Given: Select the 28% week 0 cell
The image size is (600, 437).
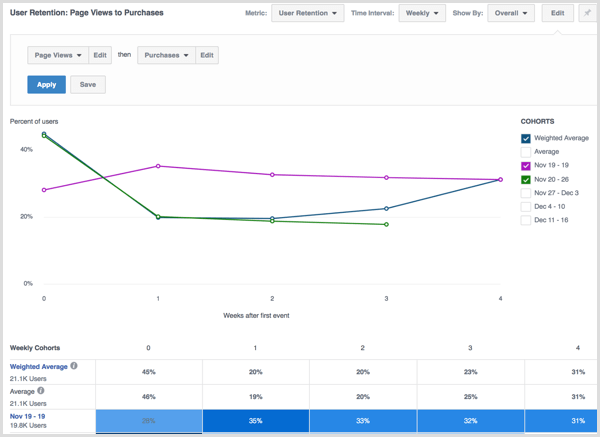Looking at the screenshot, I should coord(149,421).
